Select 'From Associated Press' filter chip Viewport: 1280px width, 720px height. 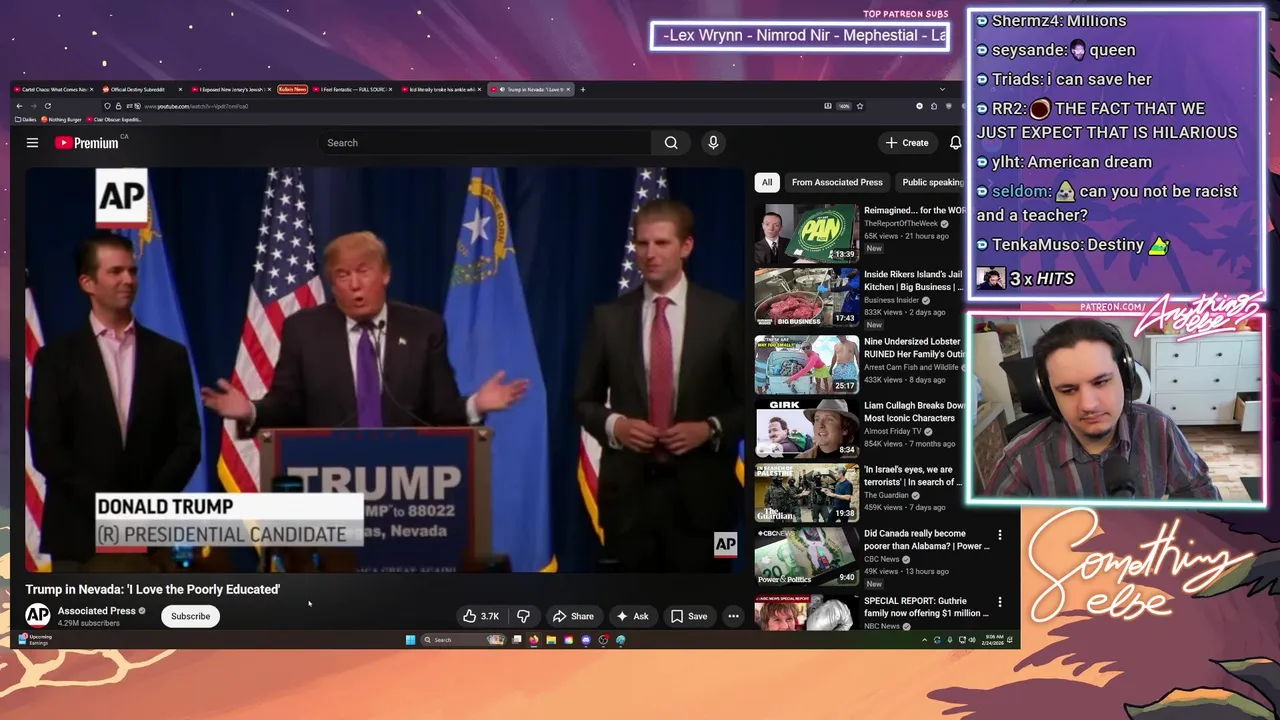837,182
